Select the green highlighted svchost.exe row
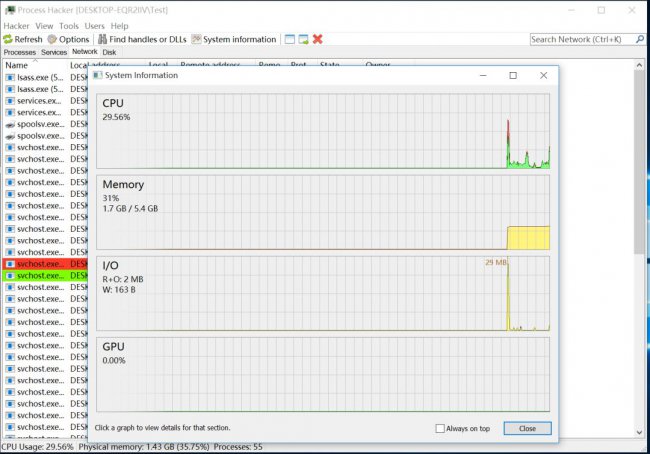 [45, 275]
